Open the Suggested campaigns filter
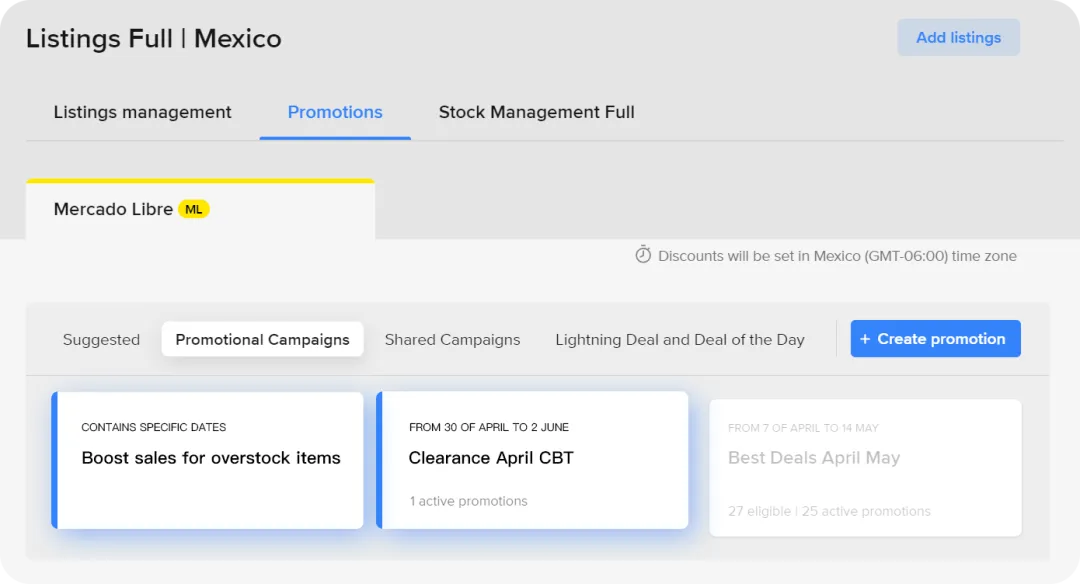 click(x=101, y=340)
